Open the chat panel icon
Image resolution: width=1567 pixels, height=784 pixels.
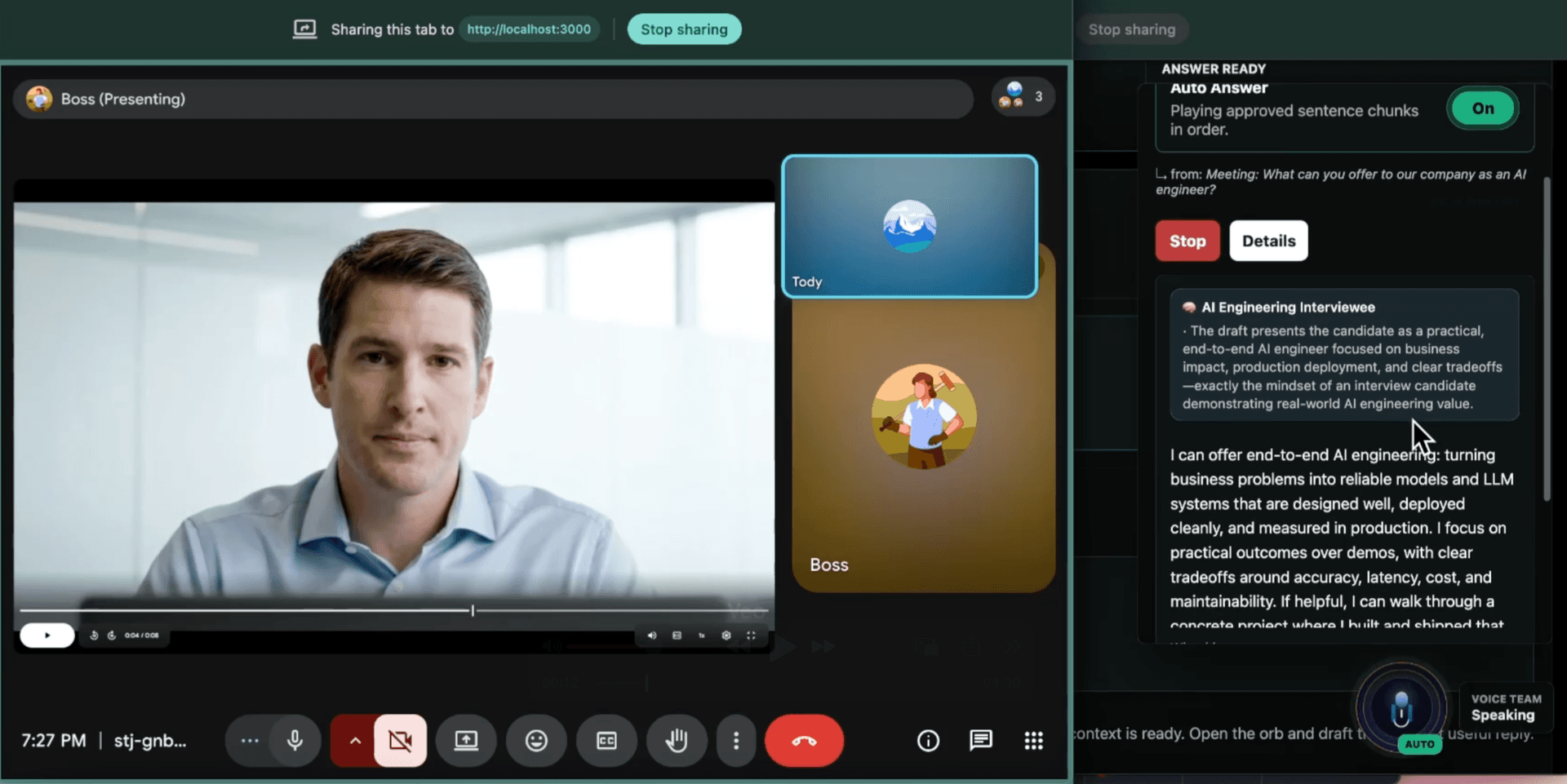pyautogui.click(x=981, y=741)
